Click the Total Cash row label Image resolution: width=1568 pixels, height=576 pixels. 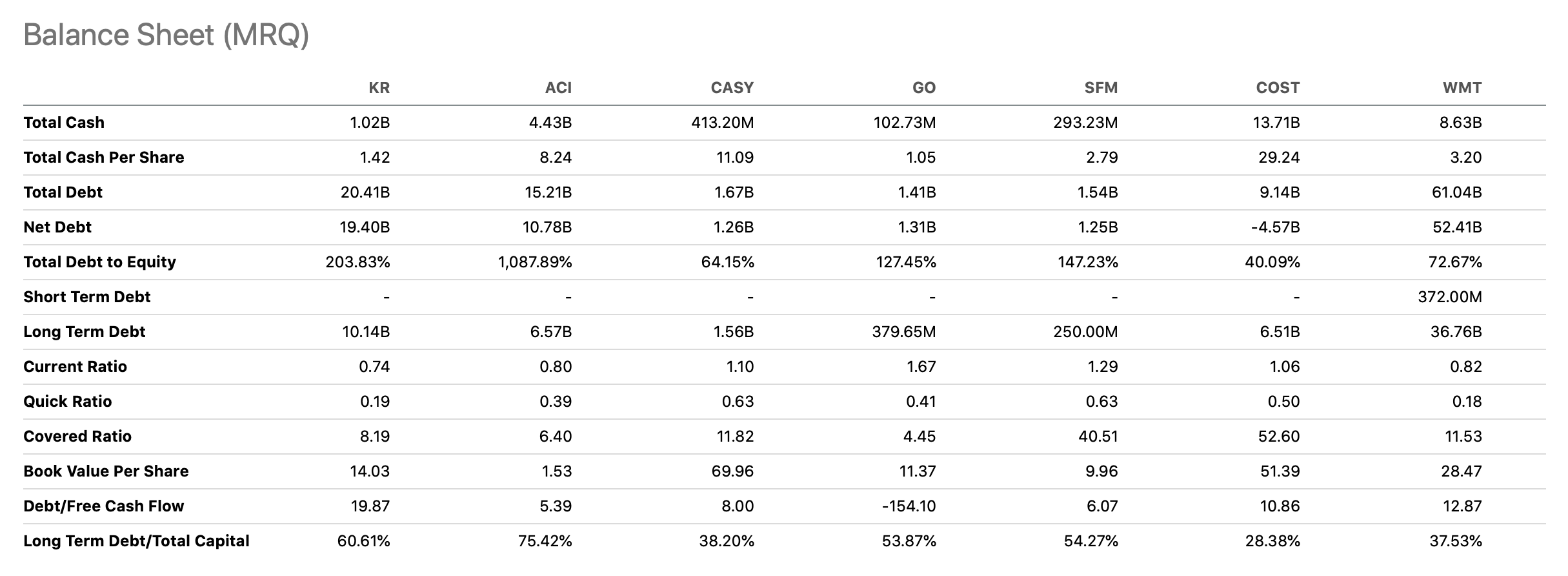(64, 123)
